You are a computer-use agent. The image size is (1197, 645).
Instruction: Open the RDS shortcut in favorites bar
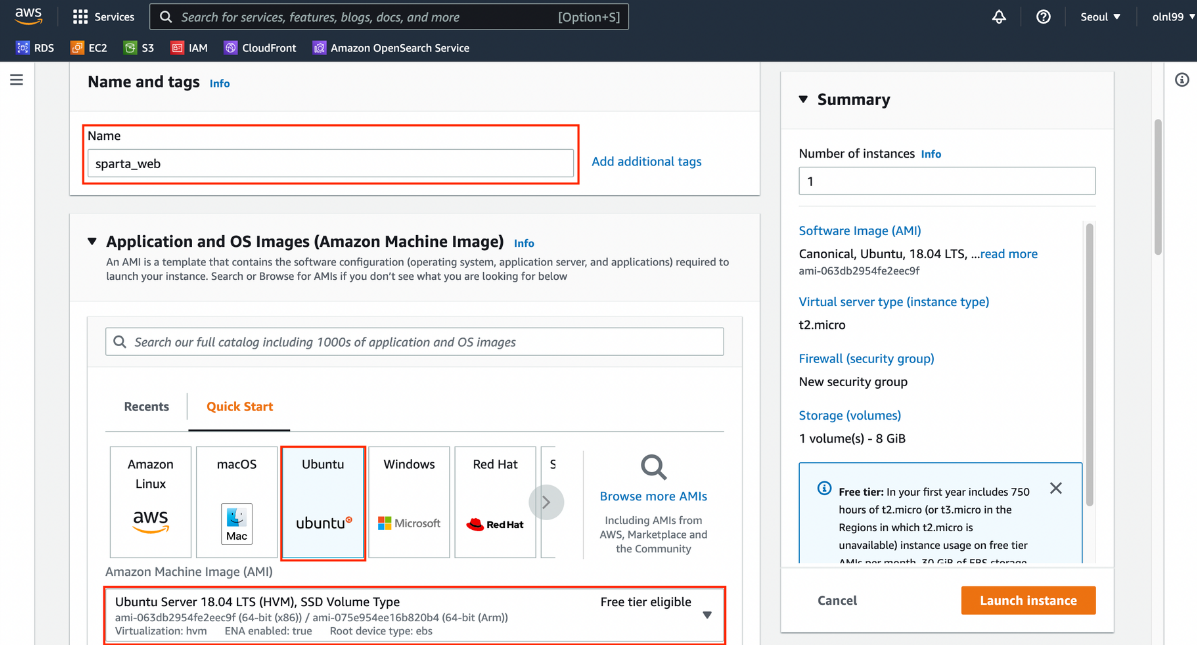[x=35, y=47]
